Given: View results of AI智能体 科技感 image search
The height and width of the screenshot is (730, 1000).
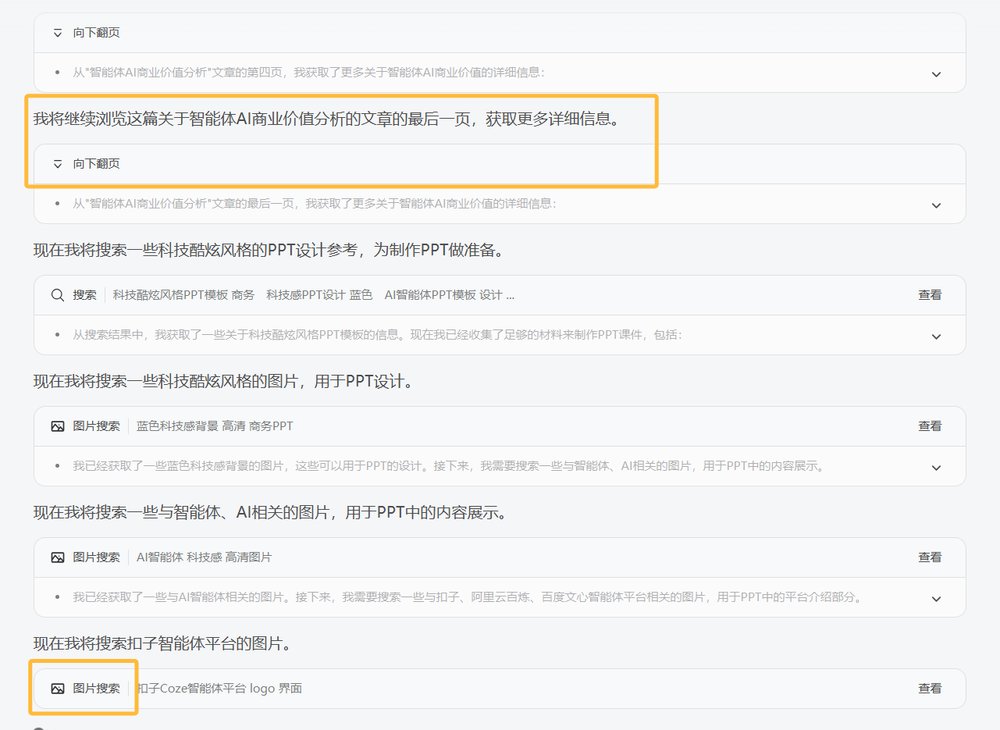Looking at the screenshot, I should click(929, 557).
